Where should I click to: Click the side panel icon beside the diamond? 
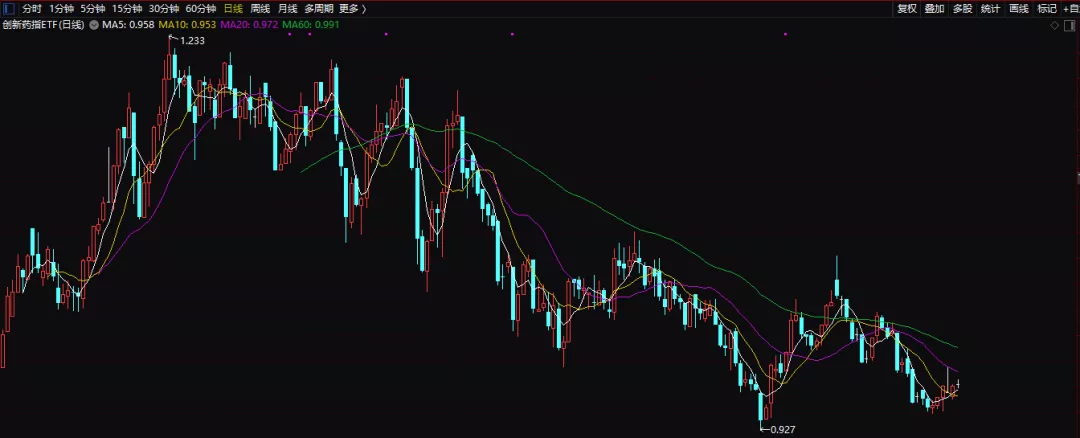click(1071, 26)
